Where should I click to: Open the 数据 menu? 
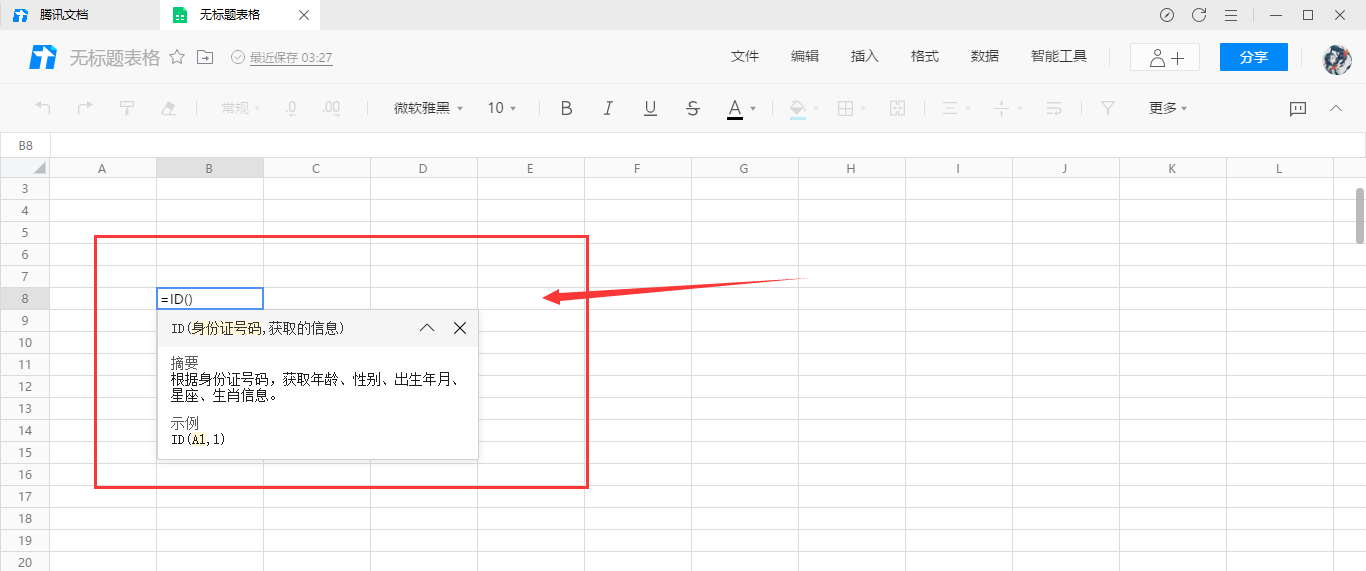(x=985, y=57)
